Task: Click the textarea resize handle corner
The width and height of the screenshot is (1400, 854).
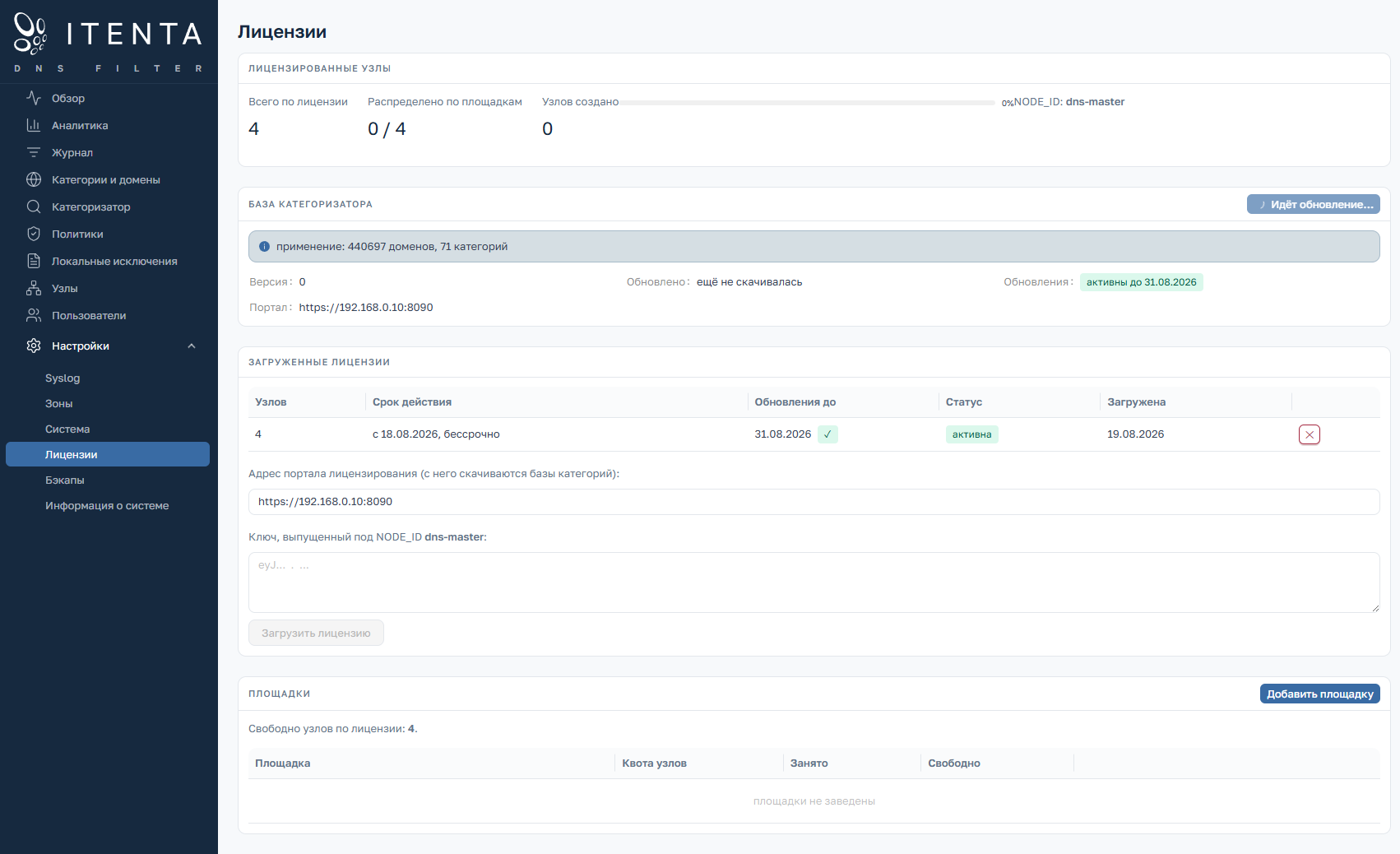Action: point(1375,608)
